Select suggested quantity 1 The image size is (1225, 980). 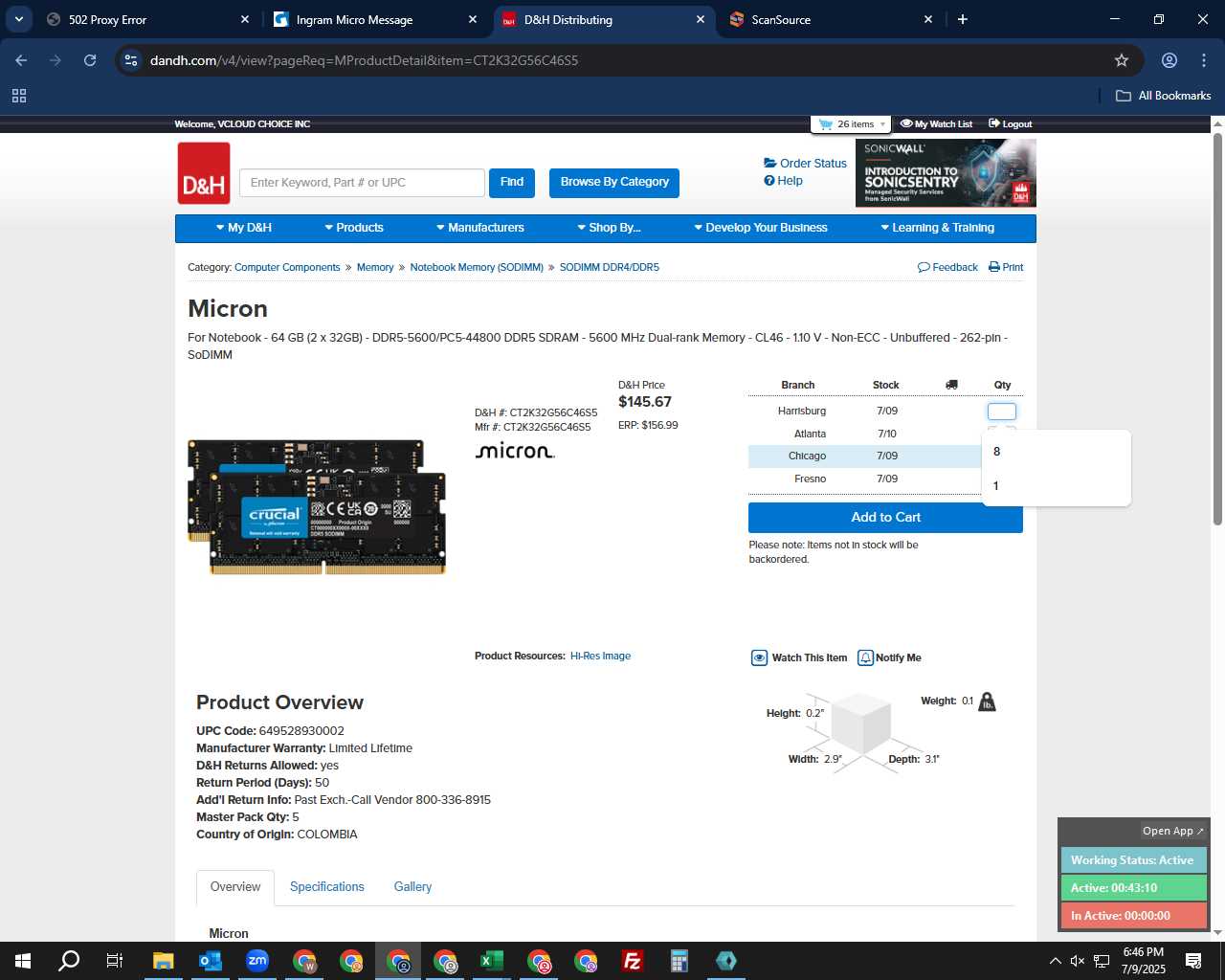tap(1056, 486)
